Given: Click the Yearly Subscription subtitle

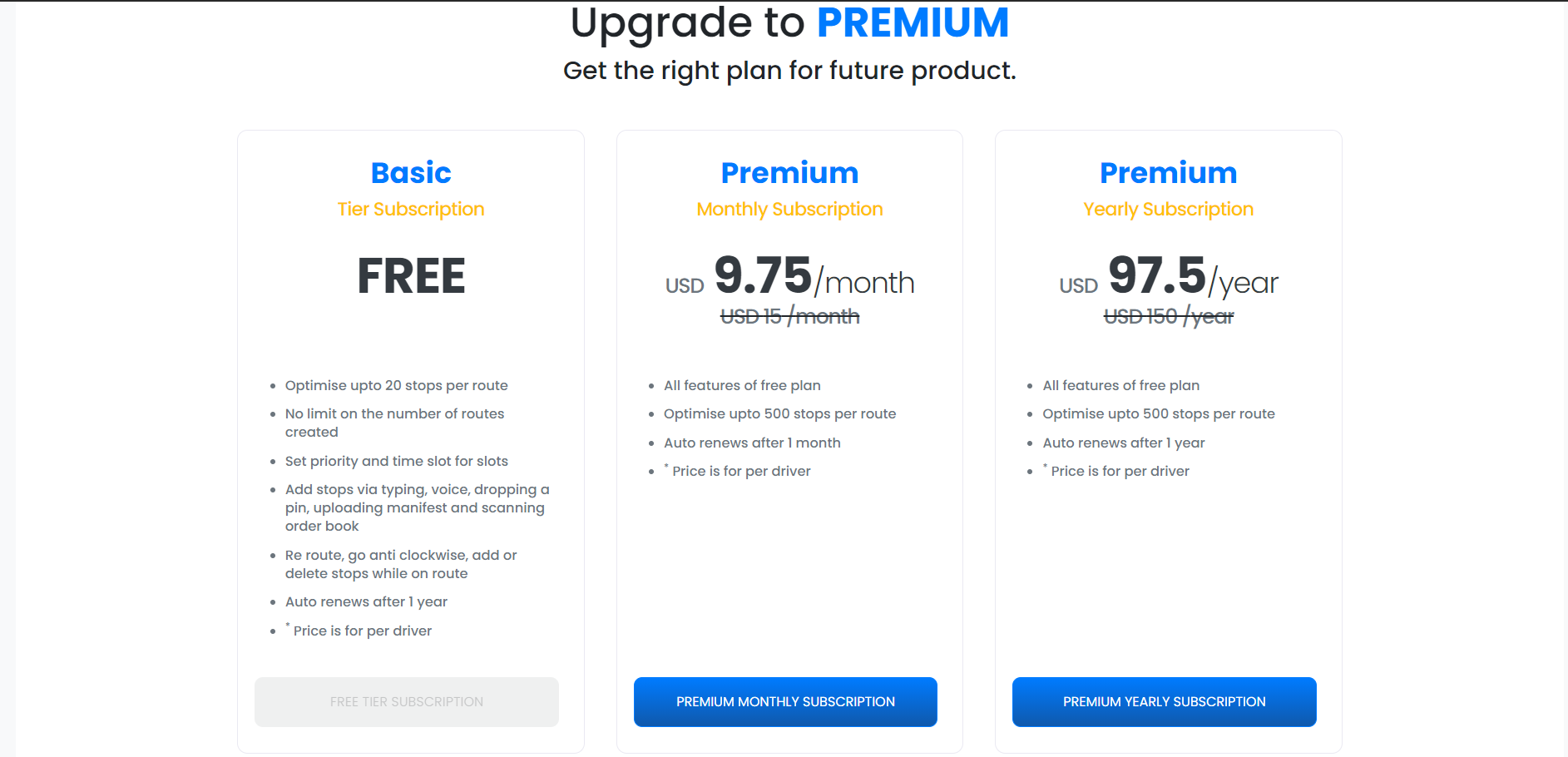Looking at the screenshot, I should 1168,209.
